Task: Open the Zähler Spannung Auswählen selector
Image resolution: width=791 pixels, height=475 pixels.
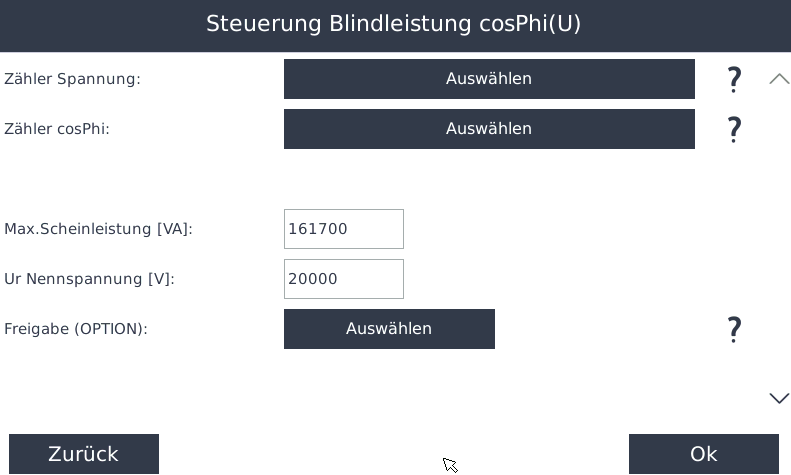Action: coord(489,79)
